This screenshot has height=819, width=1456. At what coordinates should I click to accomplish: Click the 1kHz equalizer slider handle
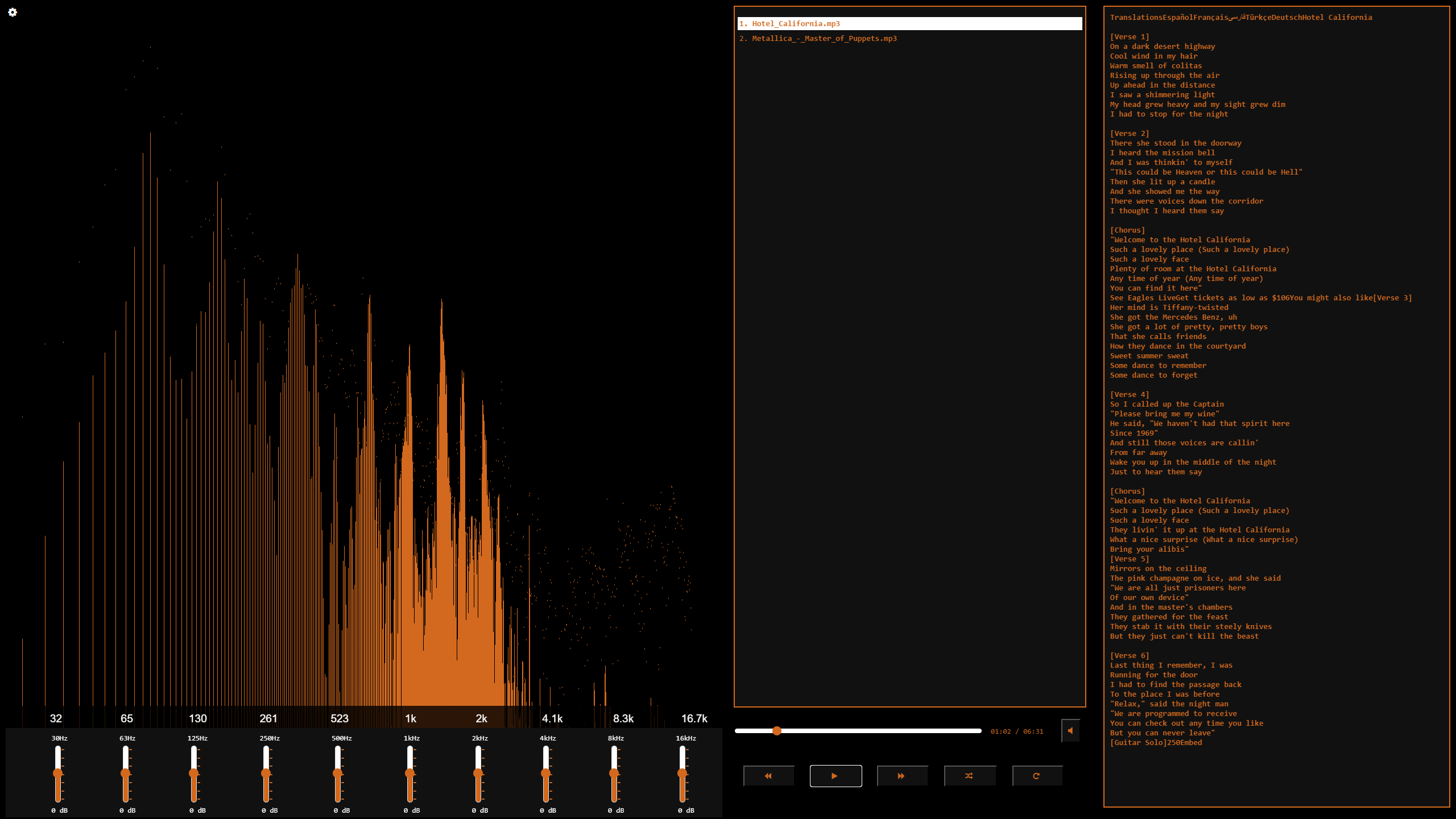(409, 773)
